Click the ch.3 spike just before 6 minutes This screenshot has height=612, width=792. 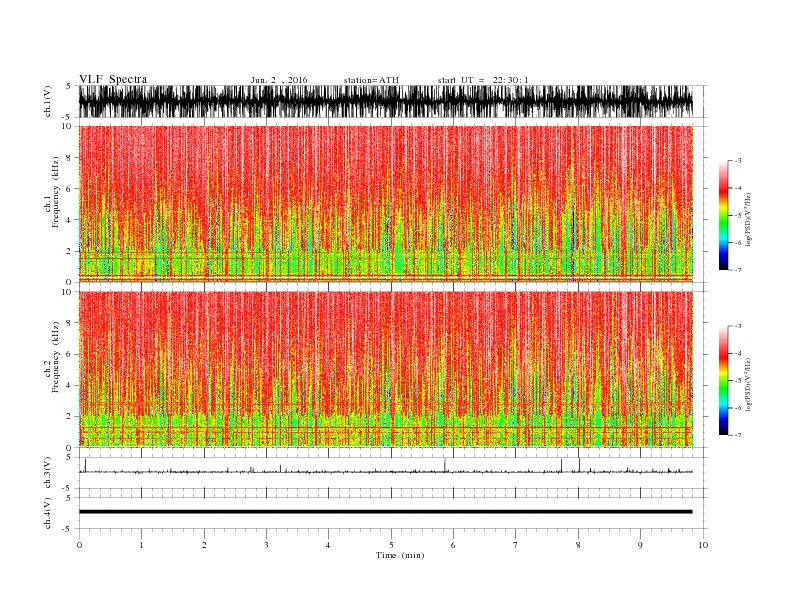pos(445,465)
